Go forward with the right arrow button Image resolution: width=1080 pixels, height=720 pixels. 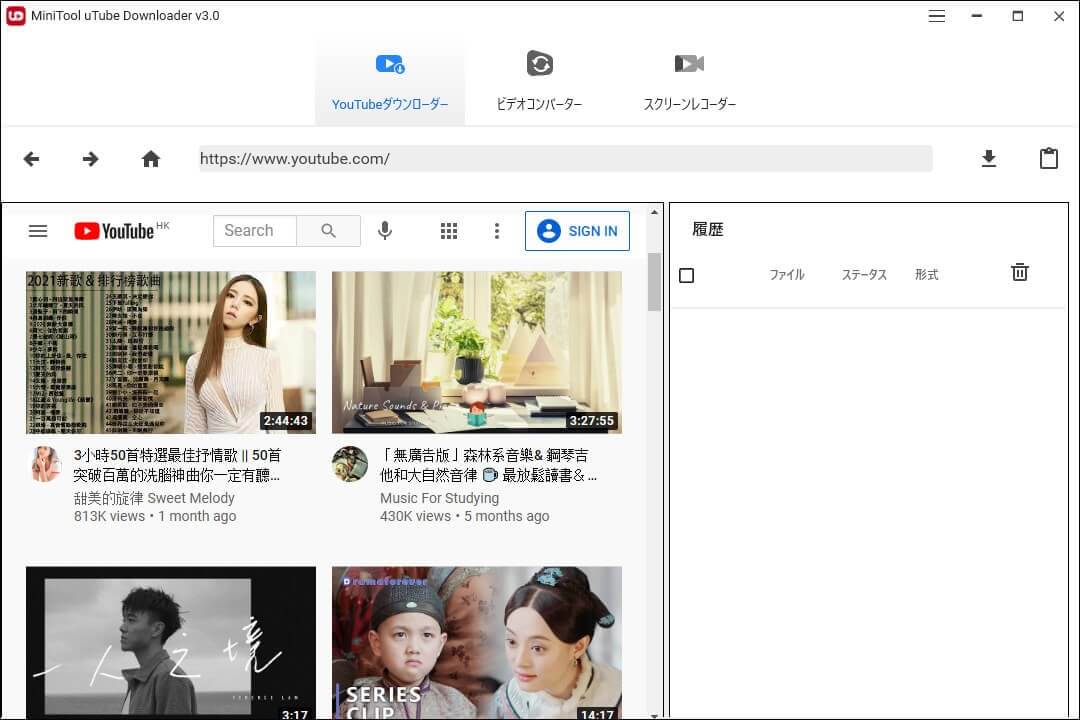coord(90,159)
